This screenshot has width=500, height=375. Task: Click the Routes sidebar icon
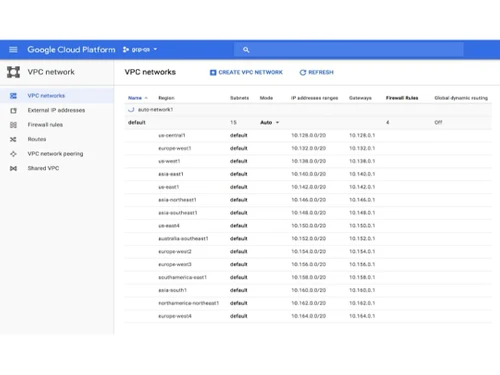pyautogui.click(x=13, y=139)
